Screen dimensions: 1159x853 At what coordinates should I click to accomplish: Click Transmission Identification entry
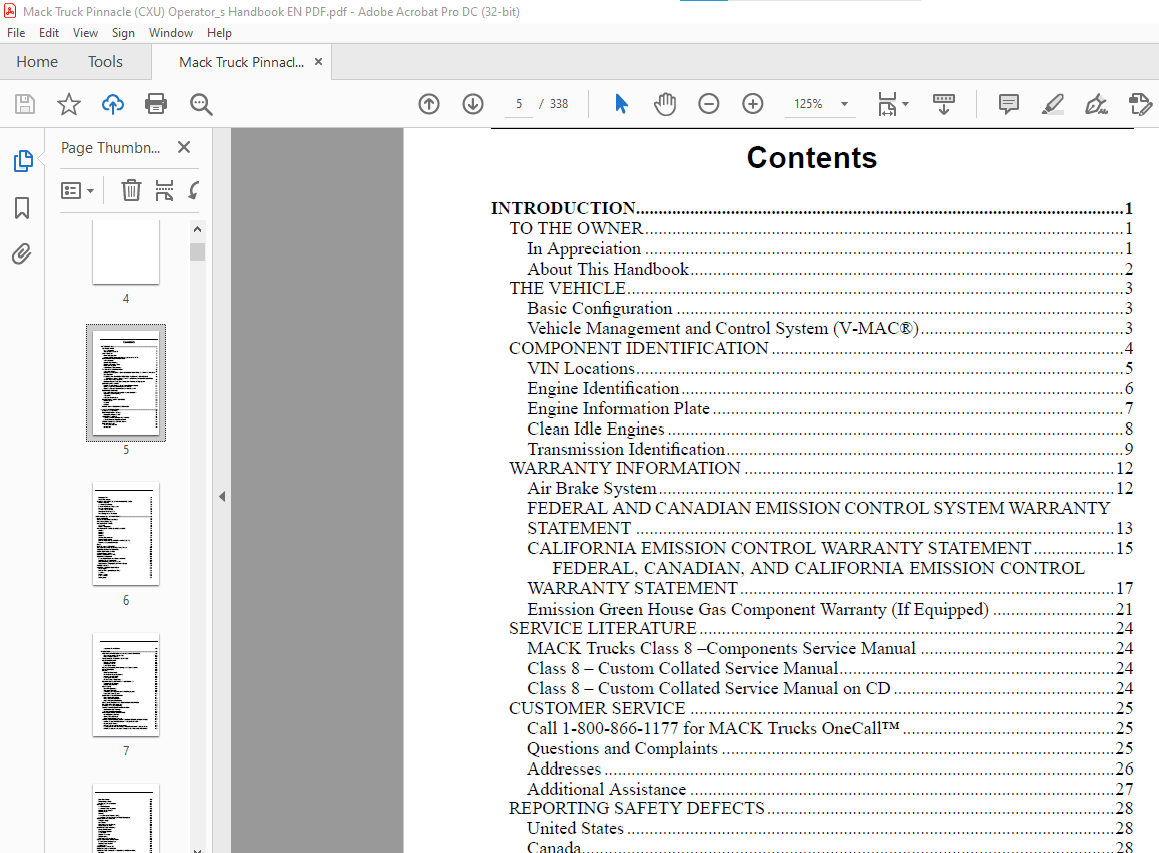830,449
